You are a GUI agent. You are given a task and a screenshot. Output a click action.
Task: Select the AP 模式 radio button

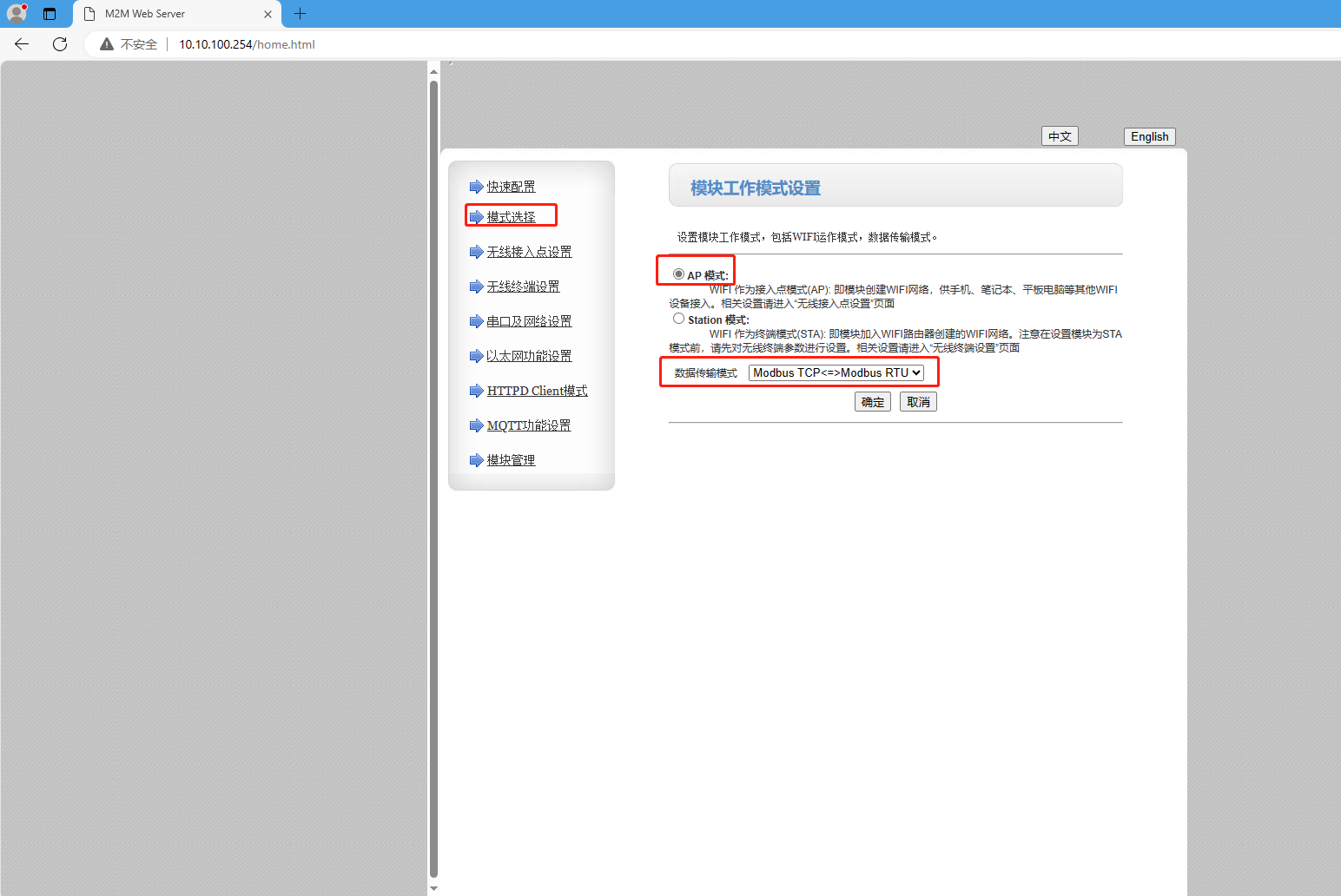coord(678,274)
